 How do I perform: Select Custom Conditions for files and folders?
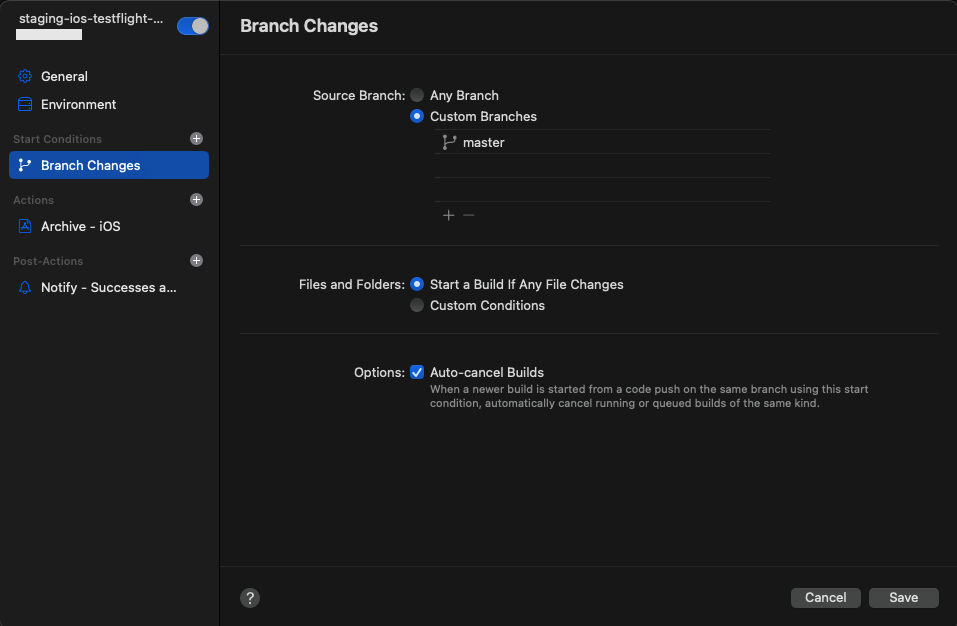pos(417,306)
